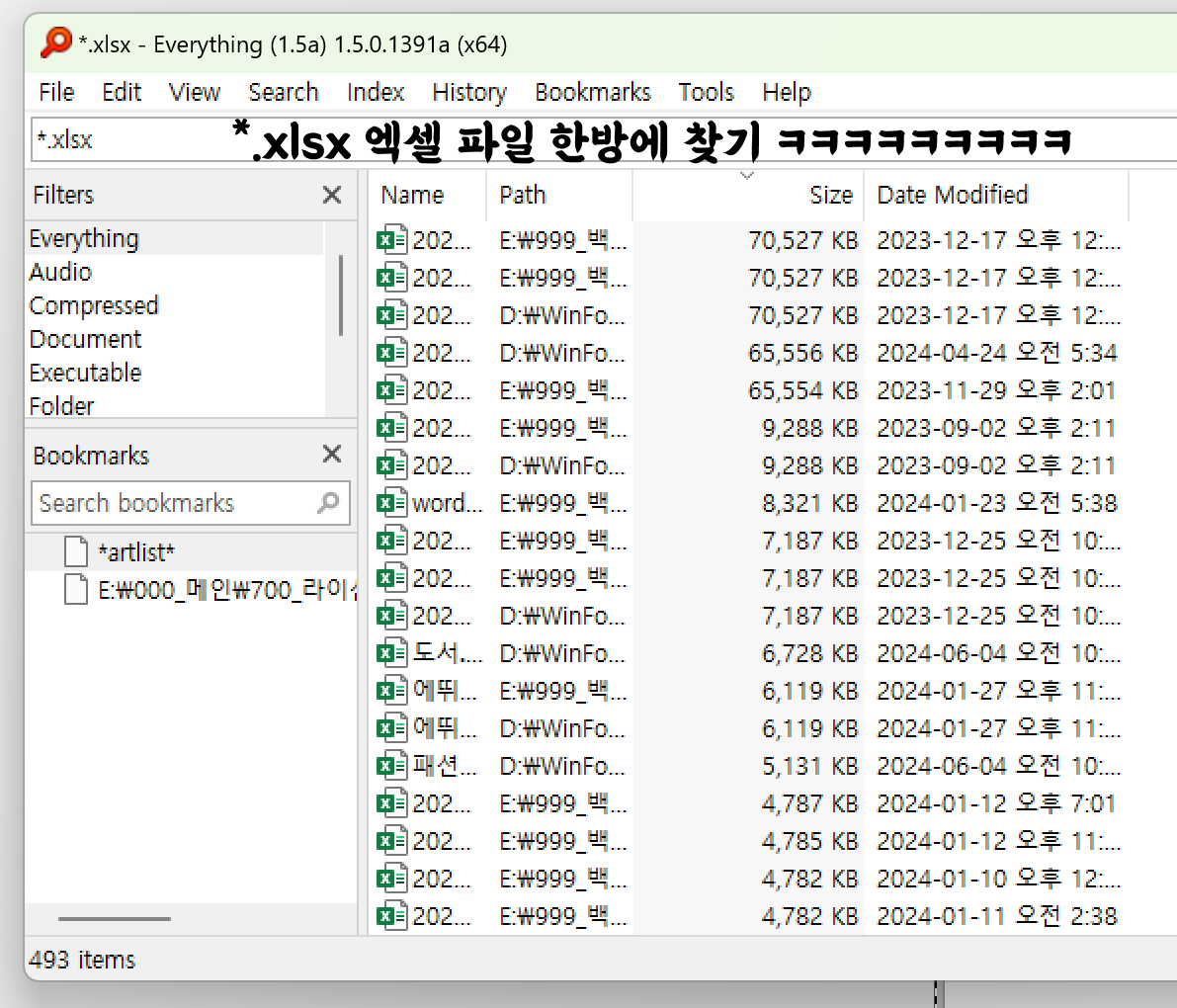The height and width of the screenshot is (1008, 1177).
Task: Open the Help menu
Action: (787, 92)
